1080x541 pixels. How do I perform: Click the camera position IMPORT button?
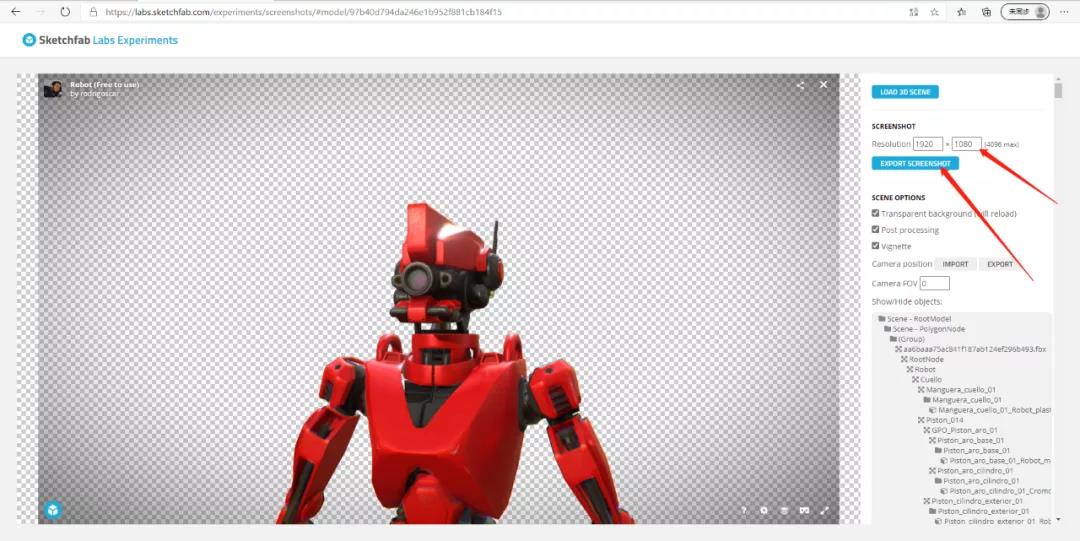[x=955, y=264]
